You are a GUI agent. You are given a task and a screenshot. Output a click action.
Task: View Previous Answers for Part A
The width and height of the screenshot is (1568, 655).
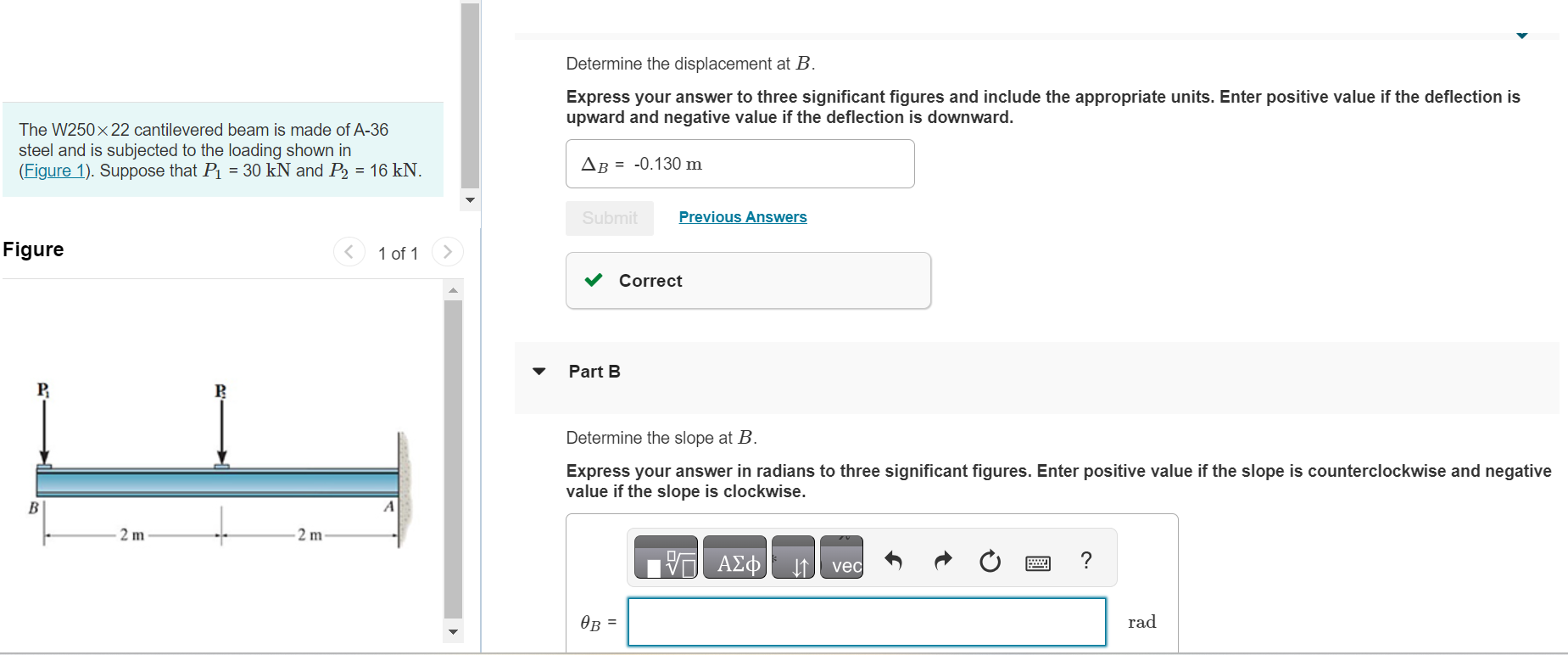click(x=742, y=216)
